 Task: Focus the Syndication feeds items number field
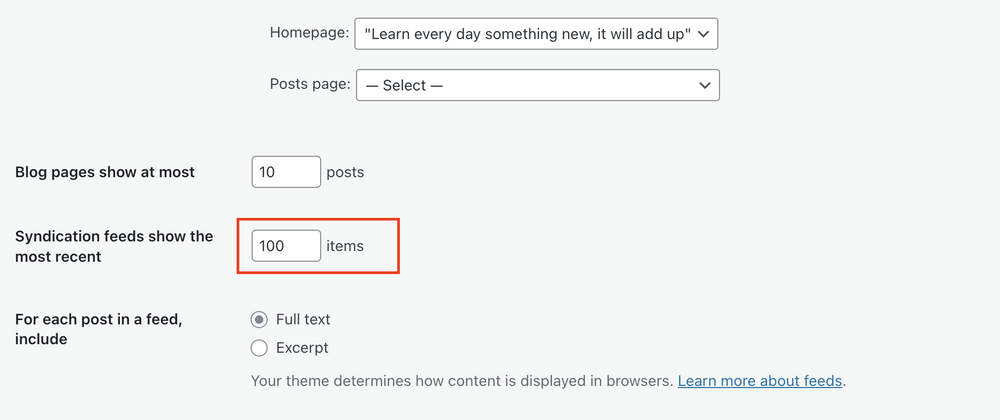286,245
